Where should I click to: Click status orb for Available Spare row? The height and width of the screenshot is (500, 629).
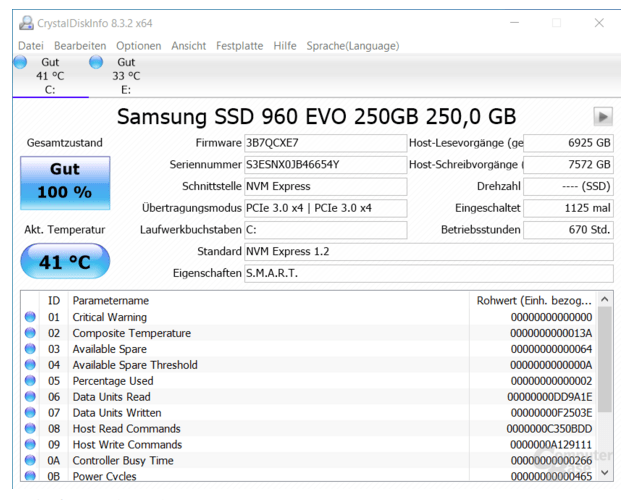pyautogui.click(x=30, y=349)
